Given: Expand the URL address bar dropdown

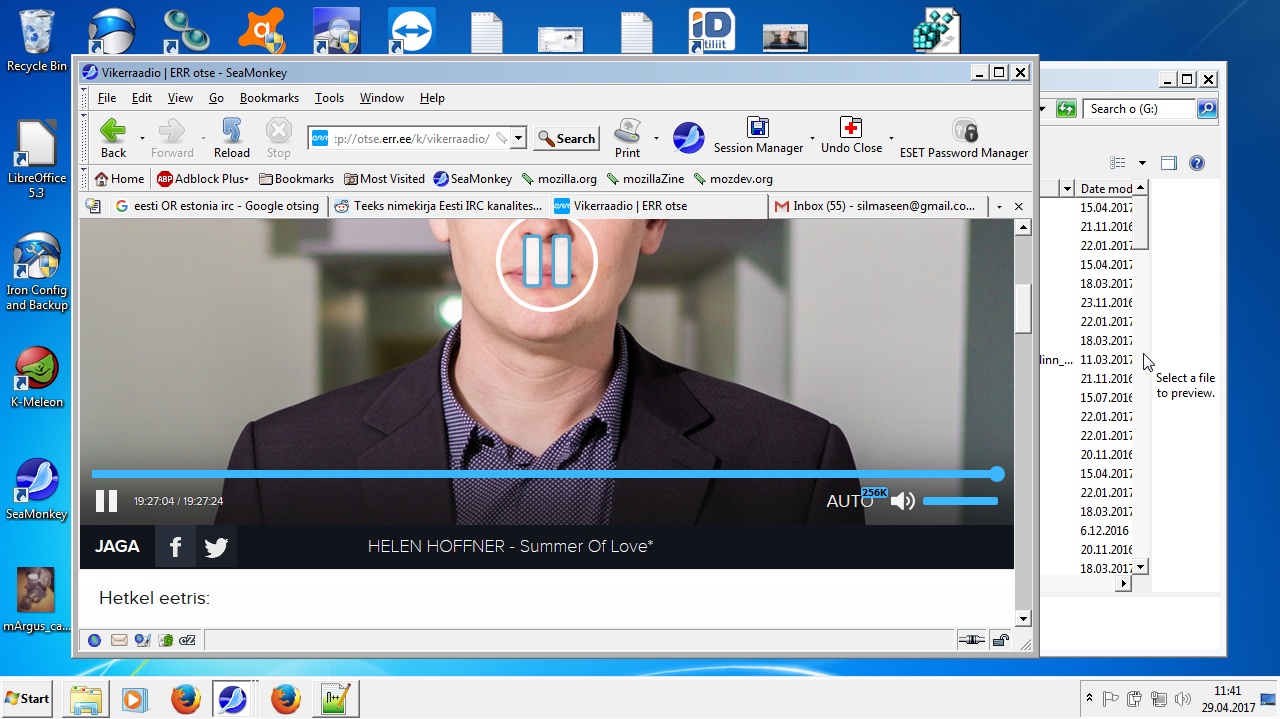Looking at the screenshot, I should pyautogui.click(x=518, y=139).
